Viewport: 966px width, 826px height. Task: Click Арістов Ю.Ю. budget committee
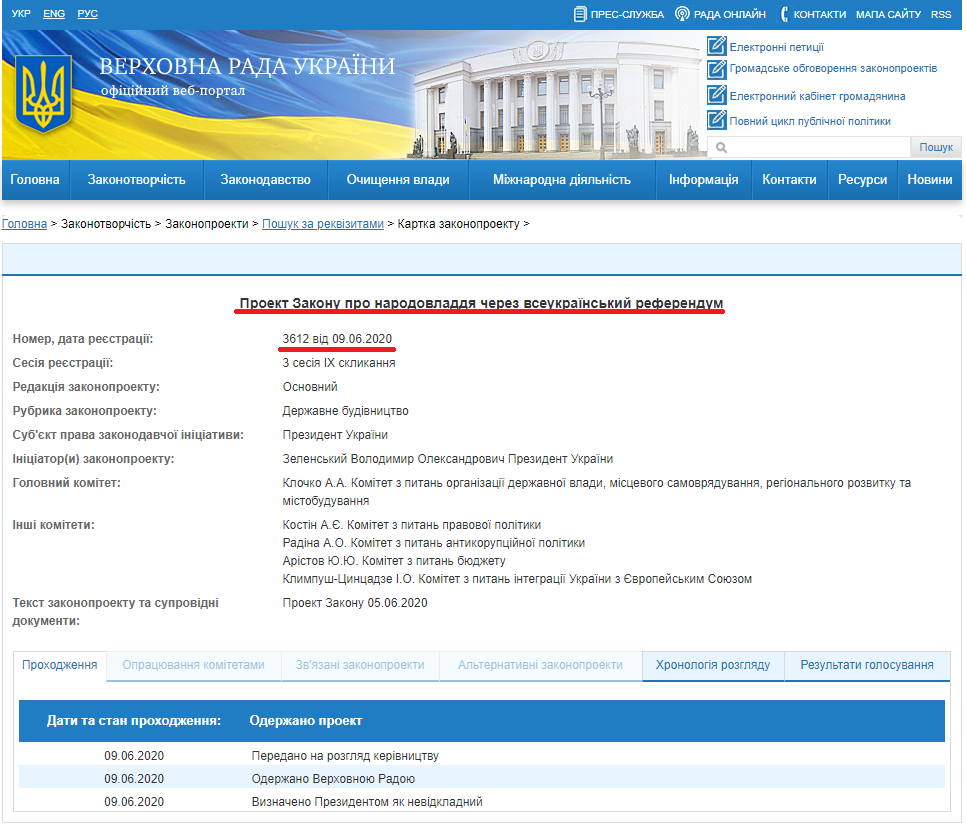point(394,561)
